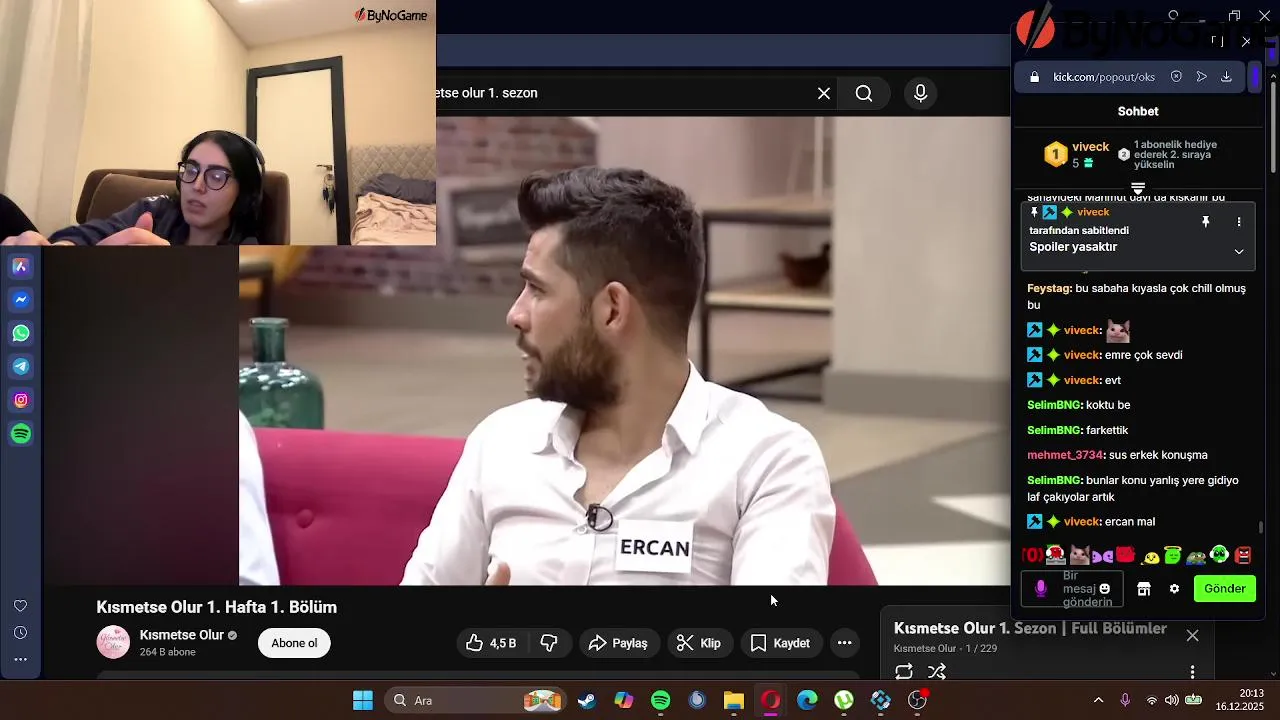Toggle playlist loop
The image size is (1280, 720).
(904, 672)
